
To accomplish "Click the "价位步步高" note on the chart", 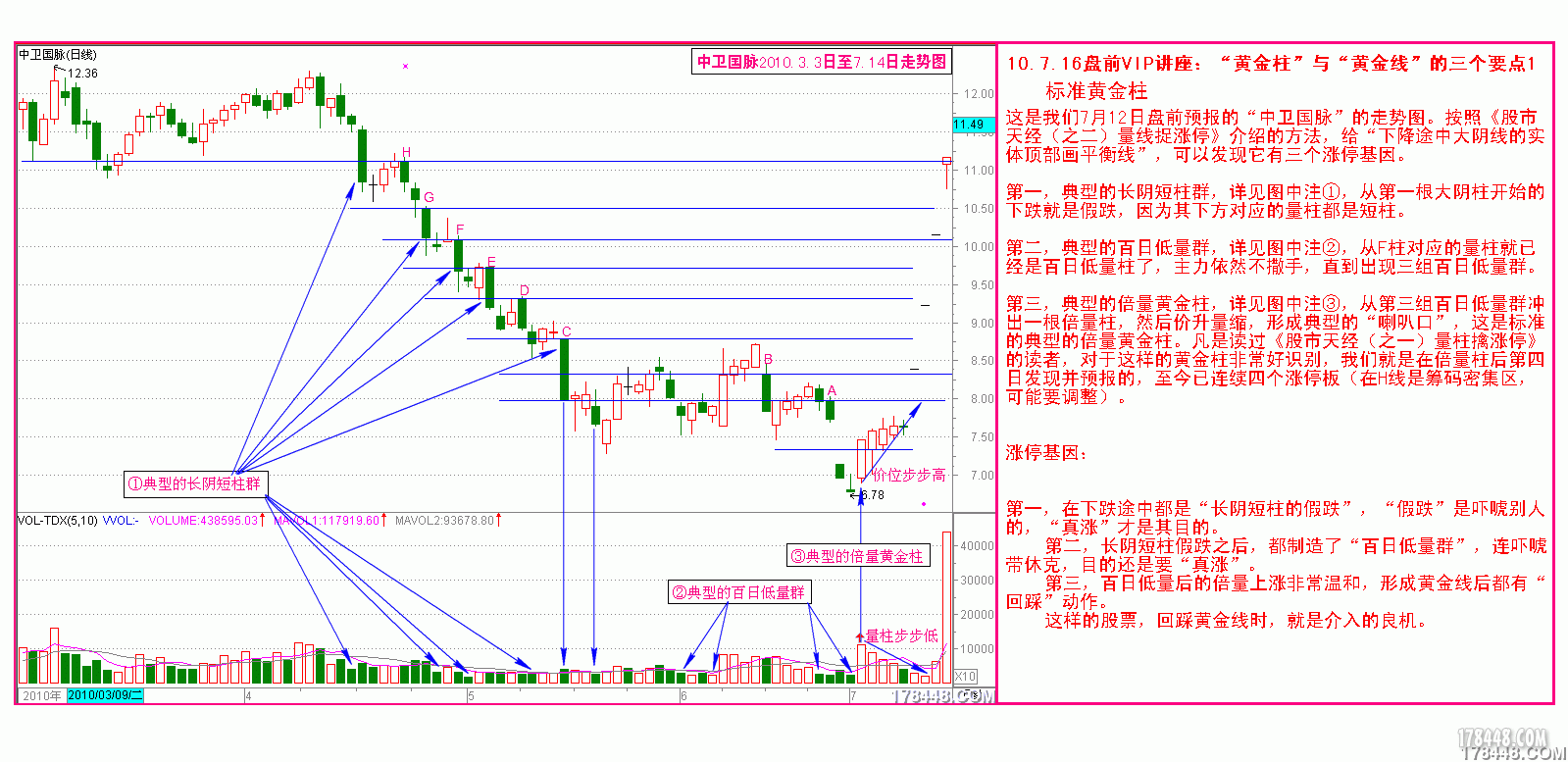I will pyautogui.click(x=909, y=475).
